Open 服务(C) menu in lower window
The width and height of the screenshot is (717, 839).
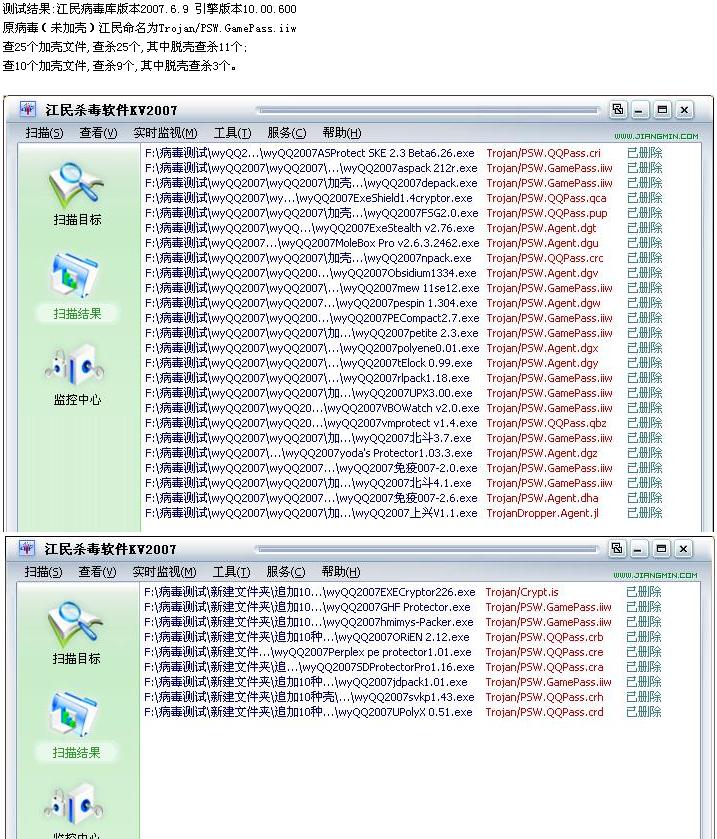click(x=286, y=571)
